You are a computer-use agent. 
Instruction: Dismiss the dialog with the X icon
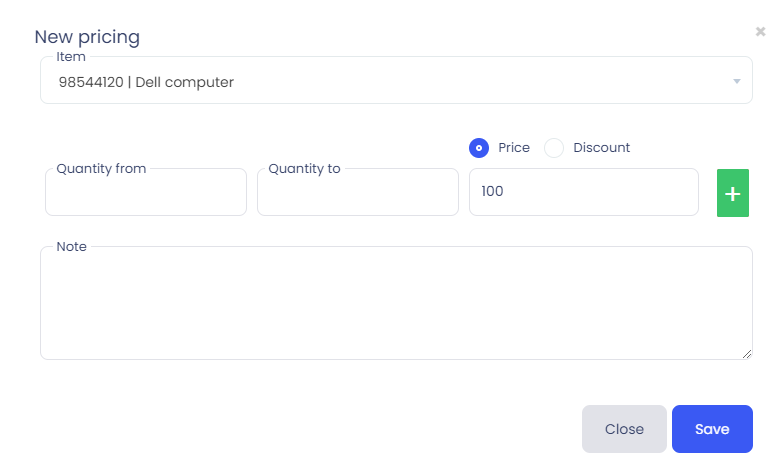[760, 32]
